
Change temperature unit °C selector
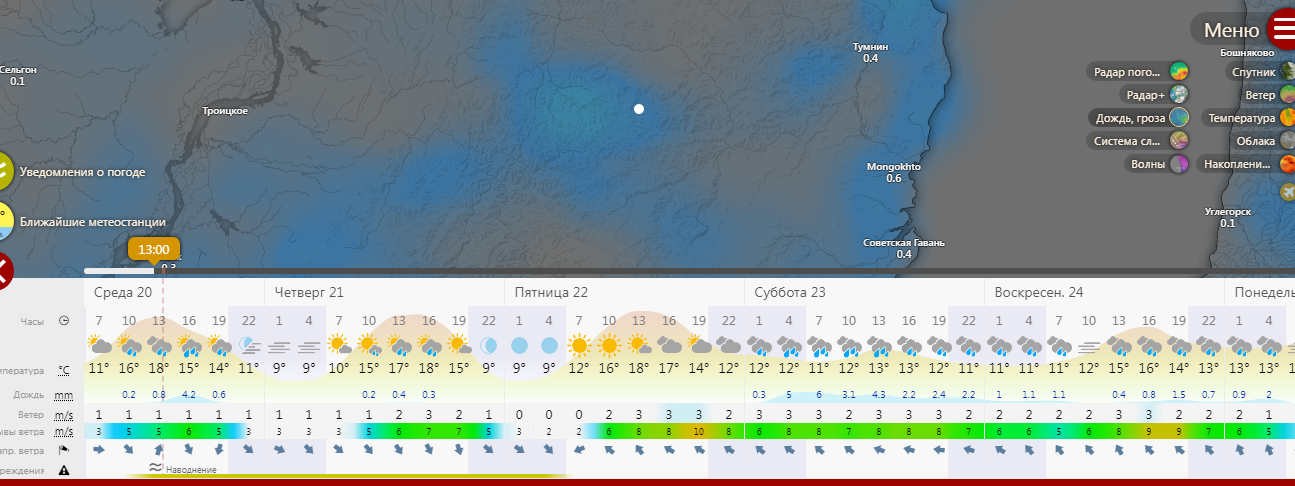coord(64,369)
